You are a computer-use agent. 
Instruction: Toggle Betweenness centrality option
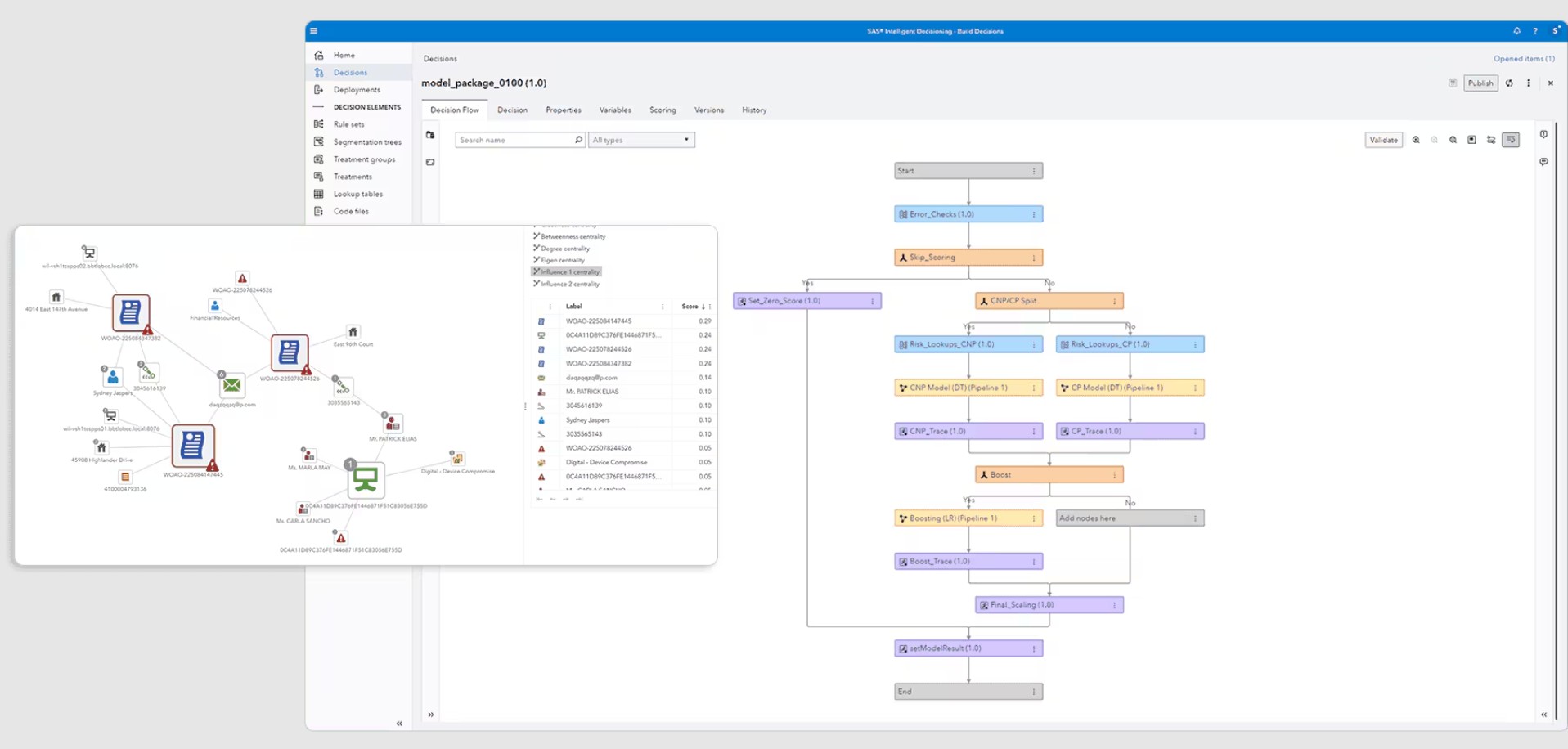[569, 236]
